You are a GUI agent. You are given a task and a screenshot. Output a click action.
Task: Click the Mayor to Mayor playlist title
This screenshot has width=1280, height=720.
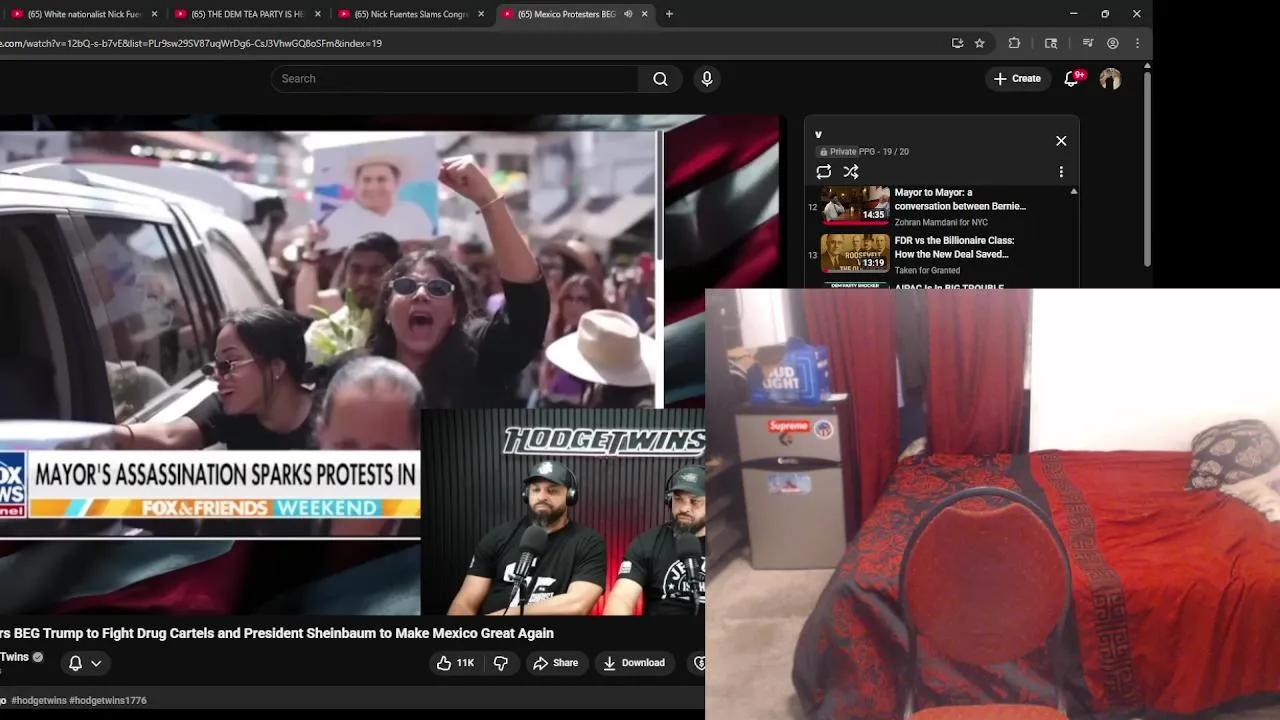960,199
